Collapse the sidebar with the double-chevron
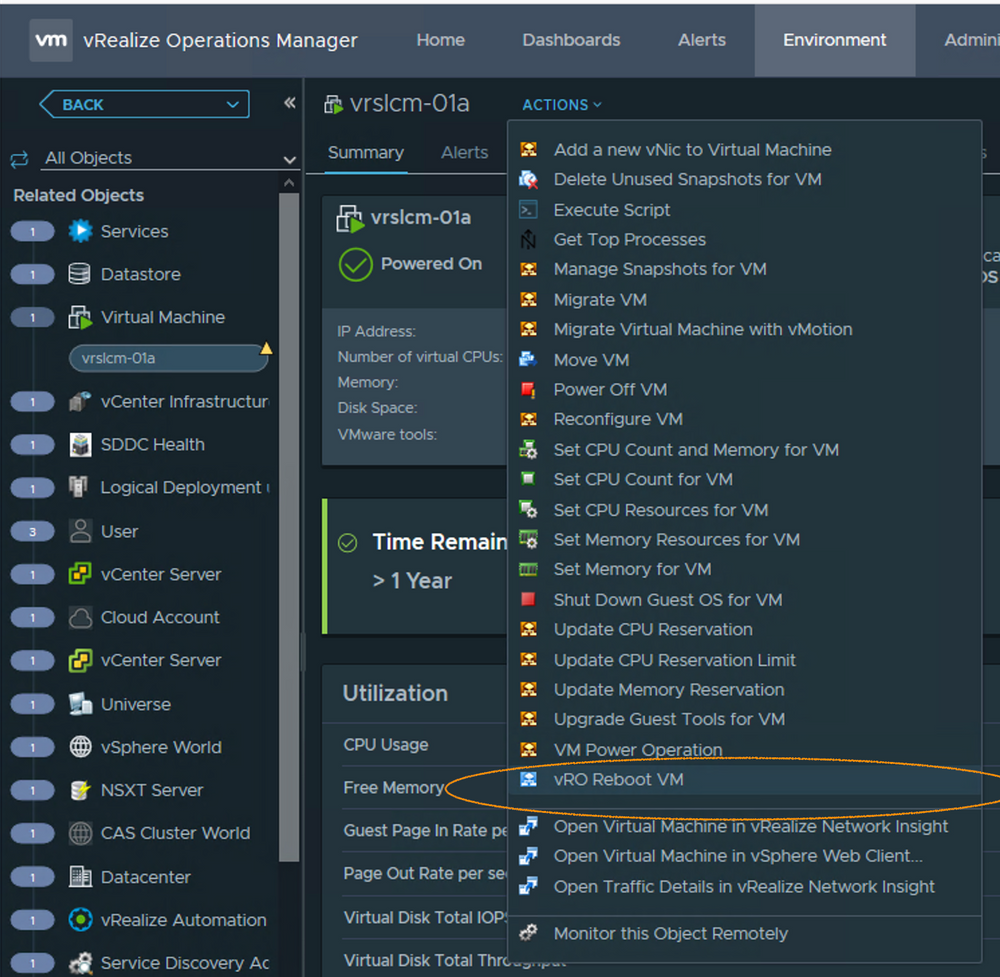The height and width of the screenshot is (977, 1000). (289, 101)
